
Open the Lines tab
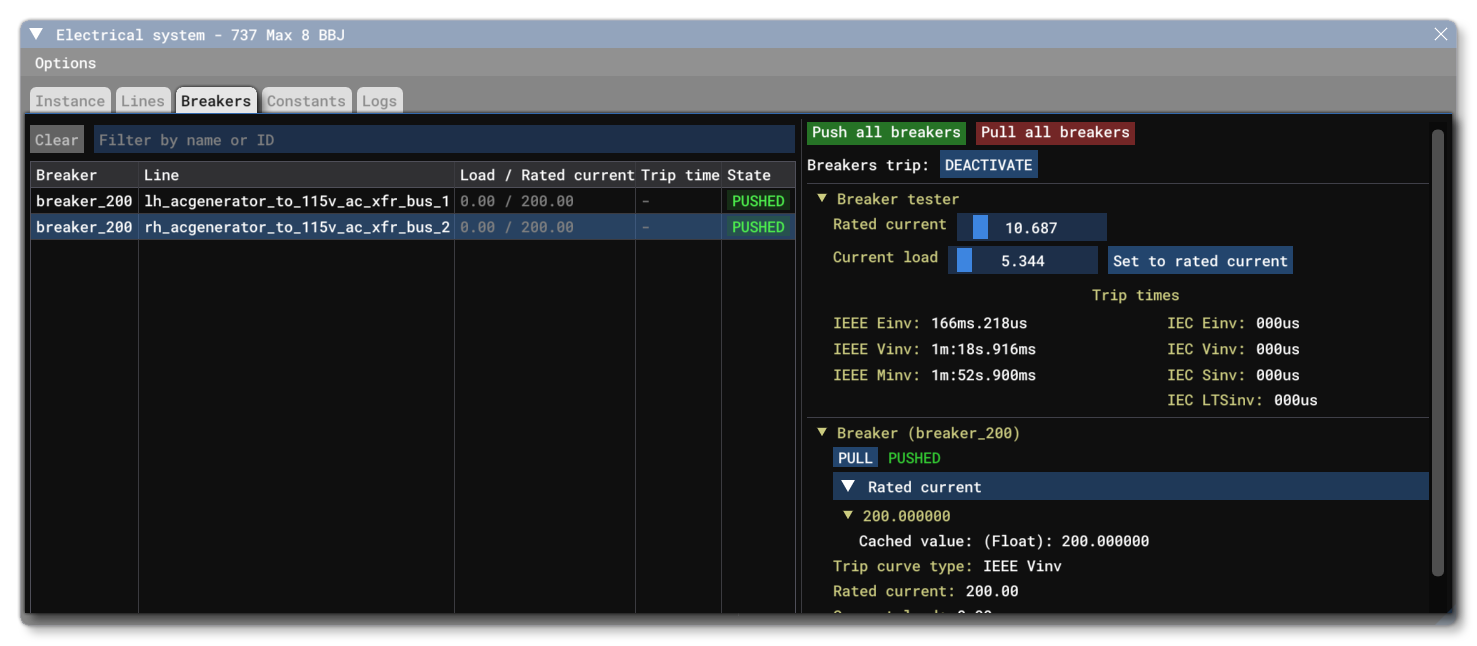[143, 100]
